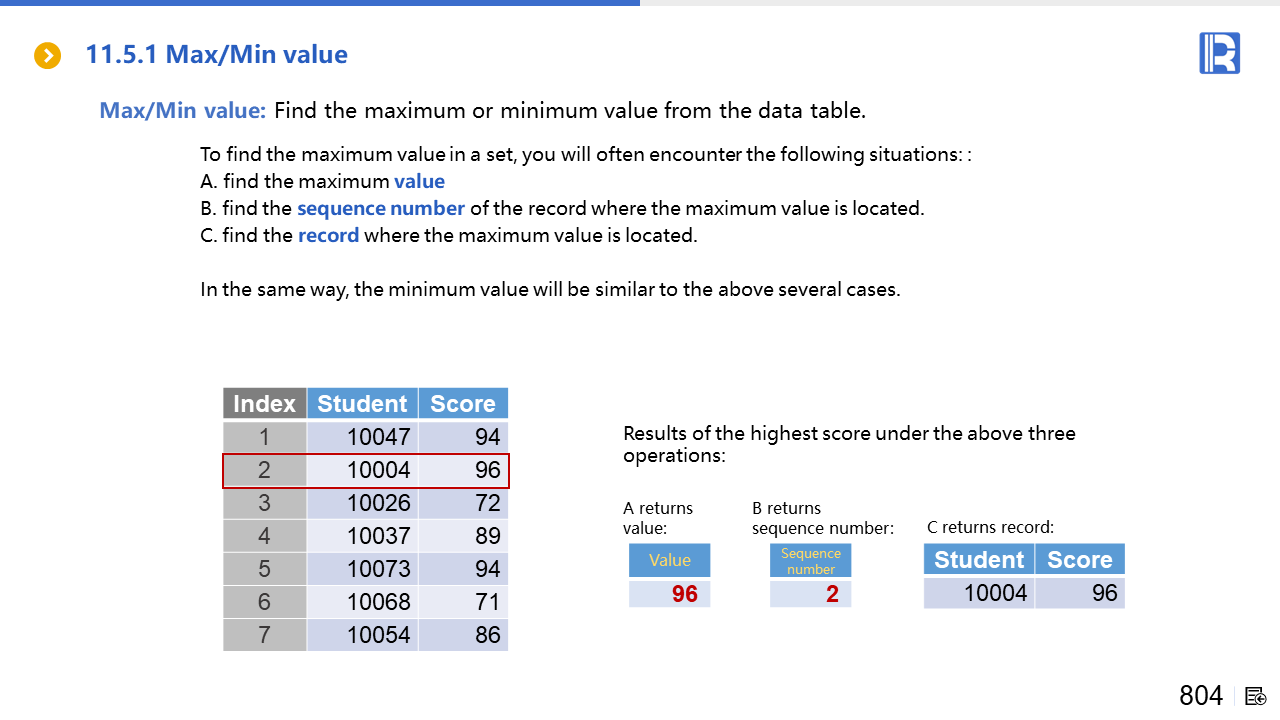1280x720 pixels.
Task: Click the red 96 result value
Action: pos(684,595)
